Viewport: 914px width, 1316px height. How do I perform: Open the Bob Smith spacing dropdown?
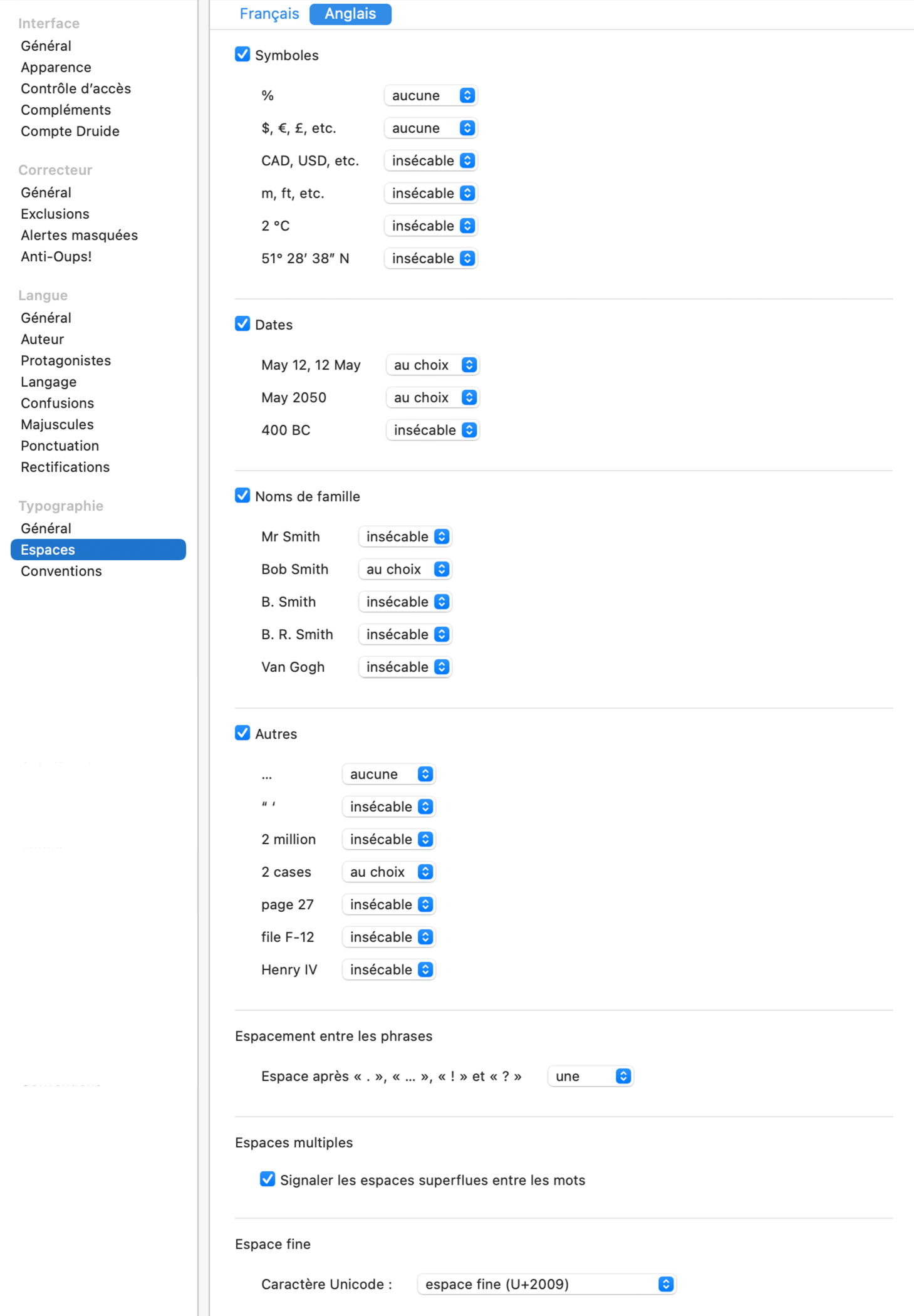tap(405, 569)
